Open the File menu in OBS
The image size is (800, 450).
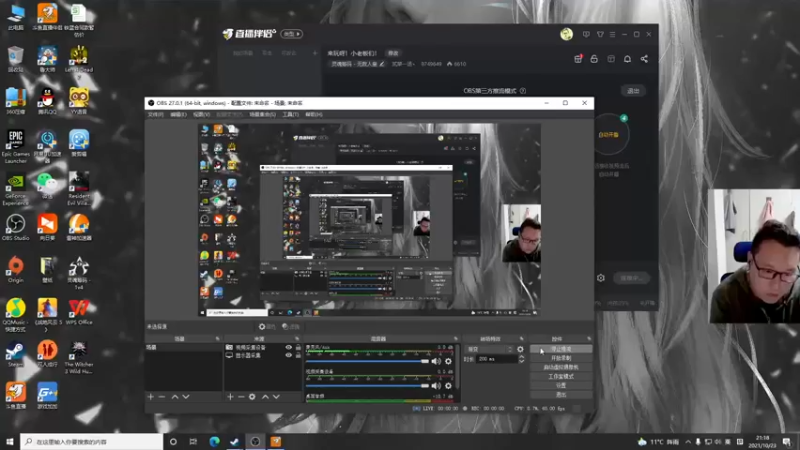(x=156, y=114)
